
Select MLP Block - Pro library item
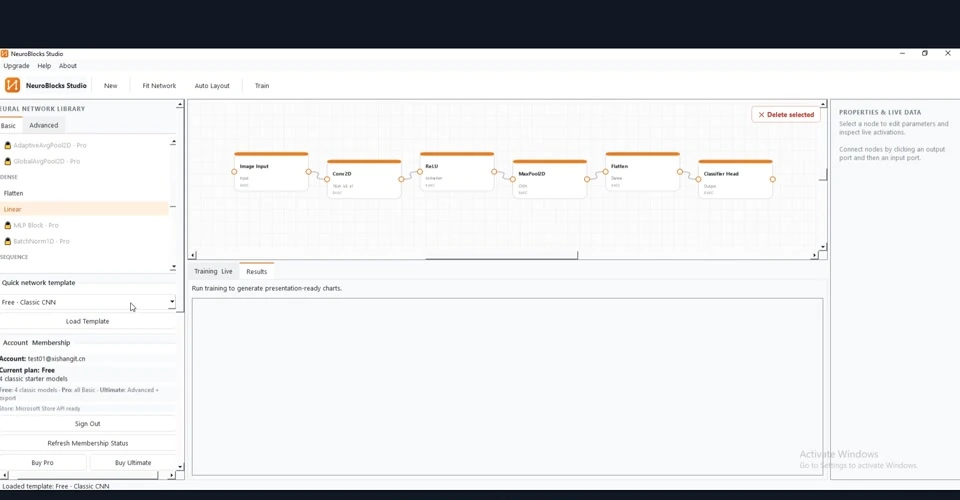click(x=84, y=225)
